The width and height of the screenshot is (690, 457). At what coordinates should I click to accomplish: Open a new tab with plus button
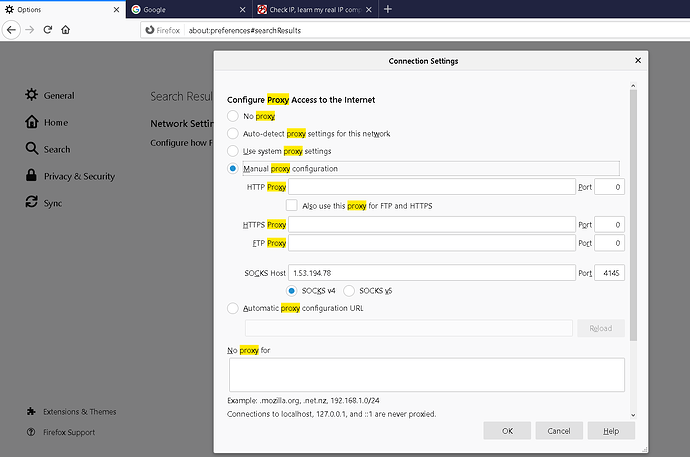(x=388, y=9)
